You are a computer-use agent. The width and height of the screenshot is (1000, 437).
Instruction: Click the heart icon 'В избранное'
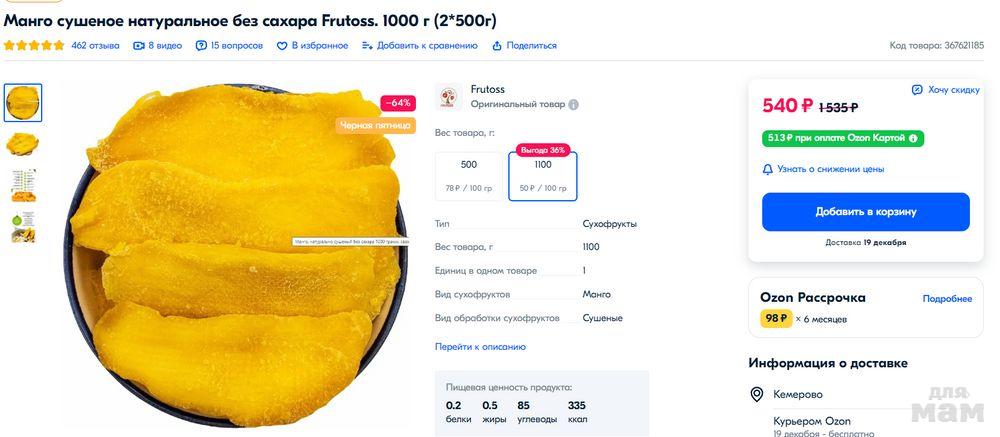point(282,46)
